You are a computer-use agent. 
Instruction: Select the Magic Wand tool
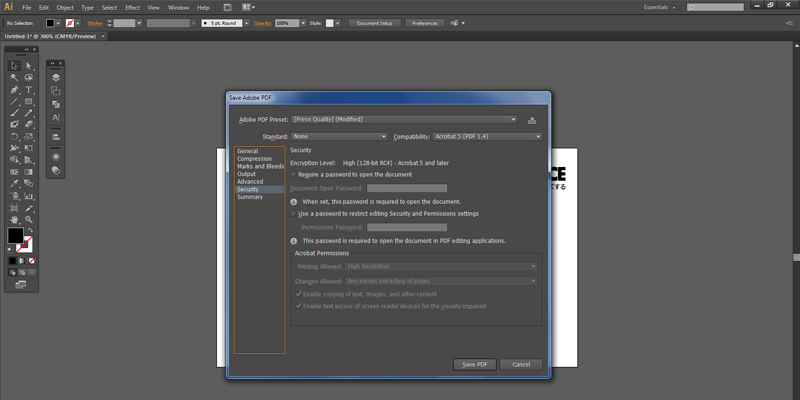coord(14,78)
